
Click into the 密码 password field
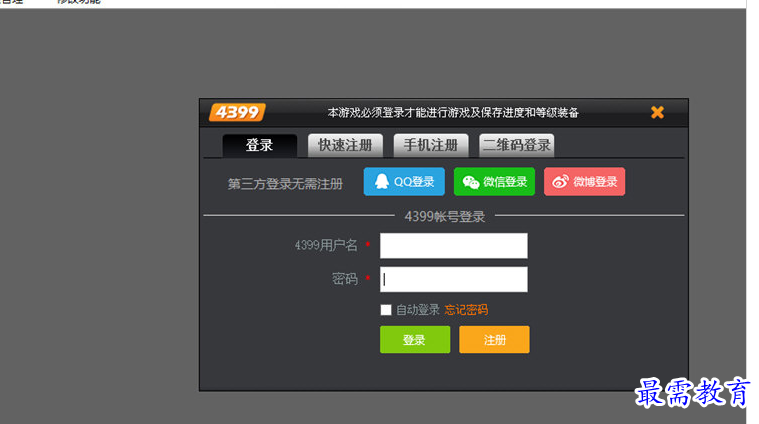pos(454,279)
